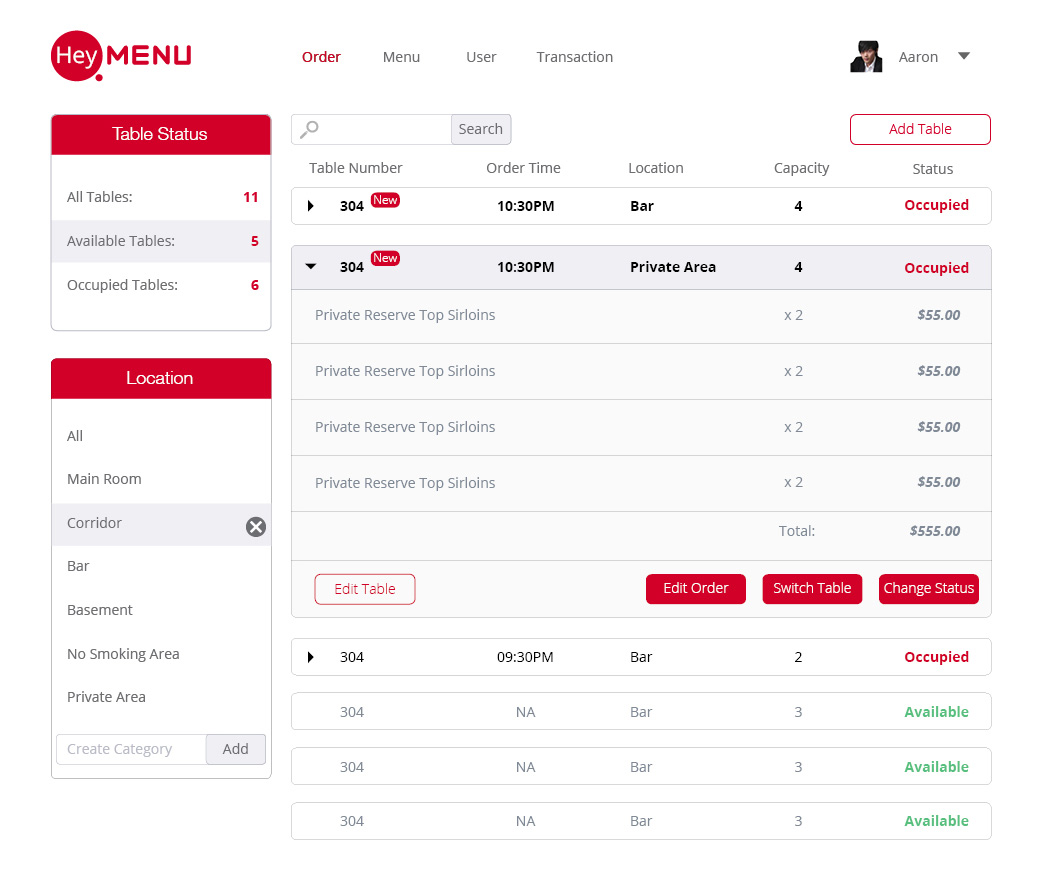
Task: Click the Switch Table button
Action: click(812, 588)
